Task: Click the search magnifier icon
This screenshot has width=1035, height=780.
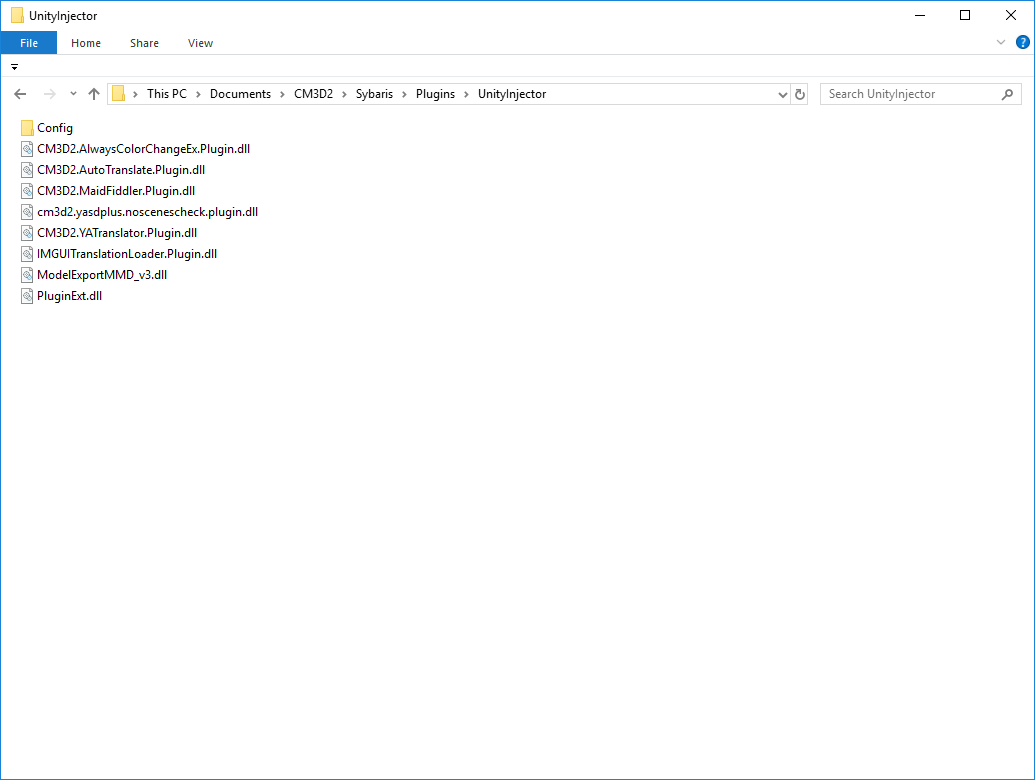Action: (x=1007, y=94)
